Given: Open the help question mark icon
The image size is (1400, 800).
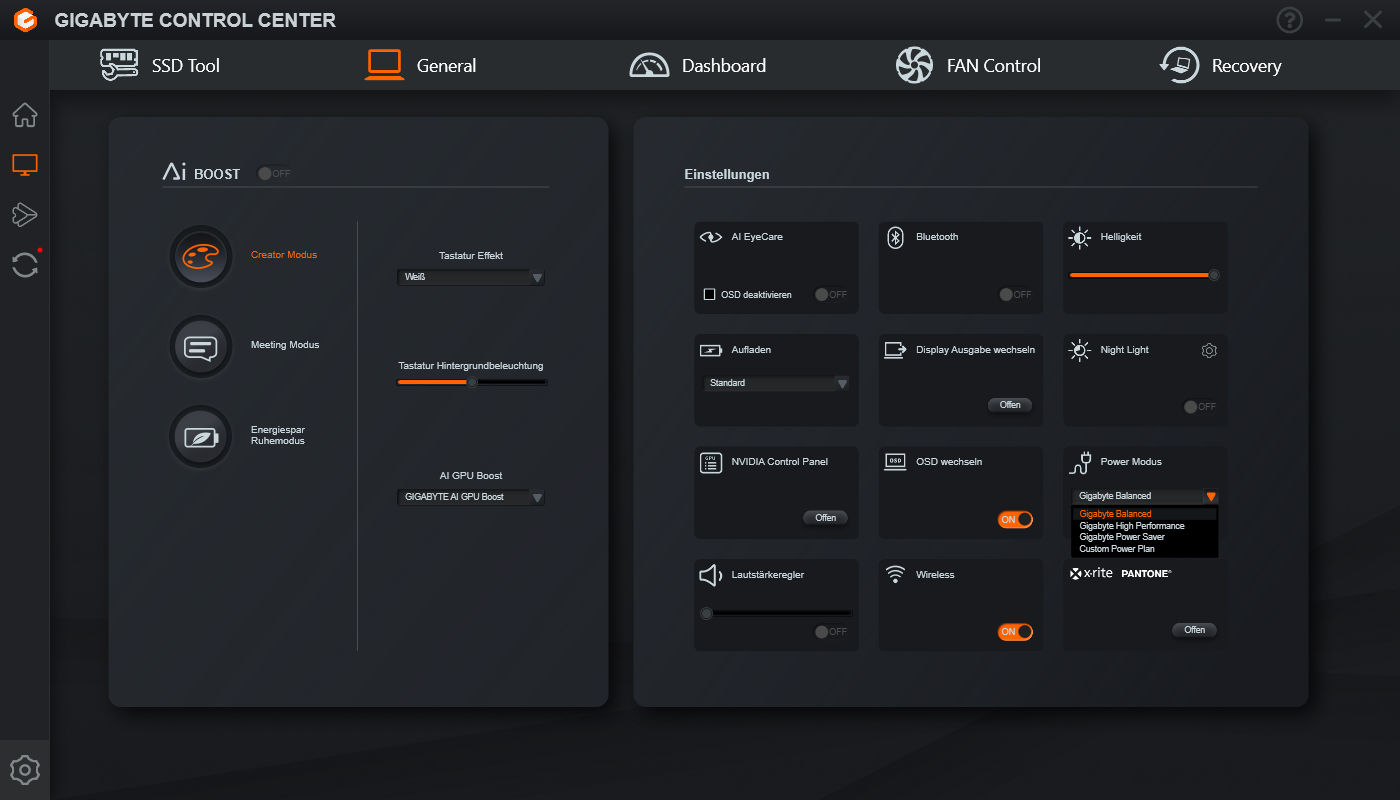Looking at the screenshot, I should click(1290, 20).
